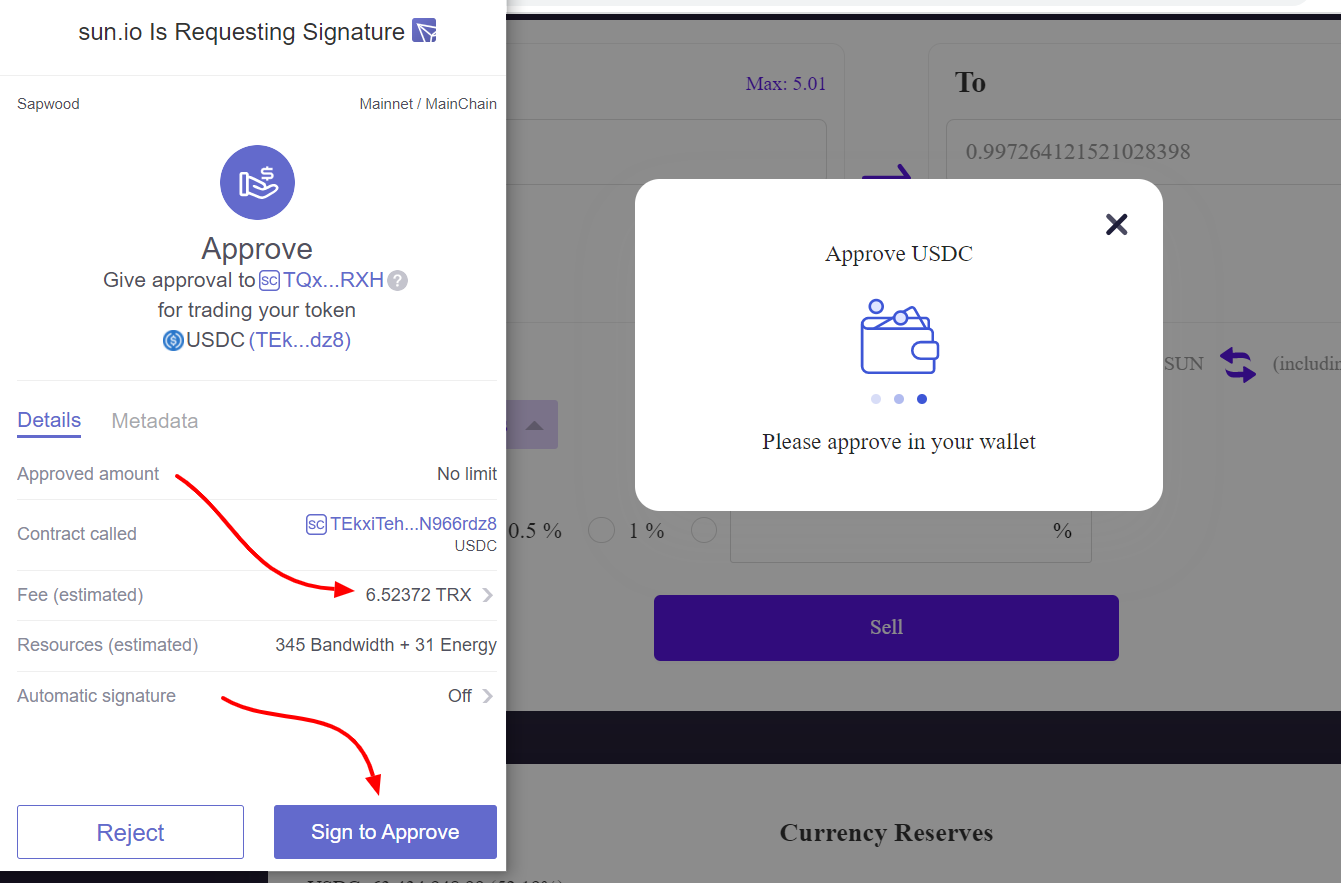
Task: Click the Sell button on sun.io
Action: coord(886,628)
